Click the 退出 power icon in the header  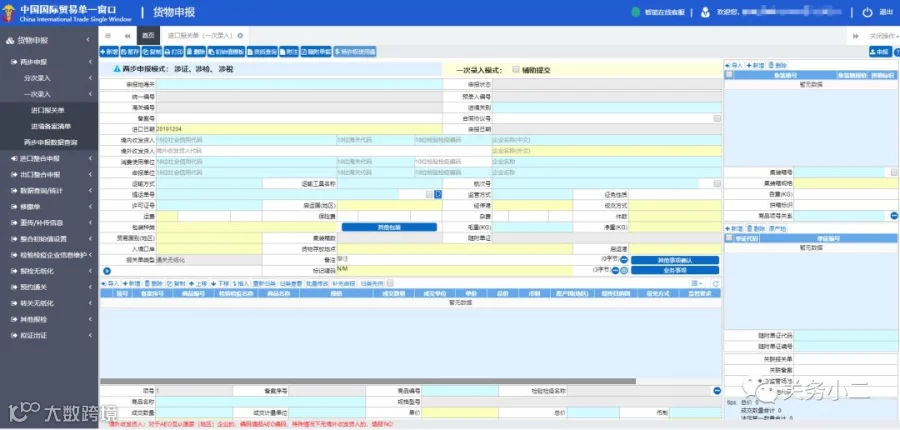[x=867, y=13]
